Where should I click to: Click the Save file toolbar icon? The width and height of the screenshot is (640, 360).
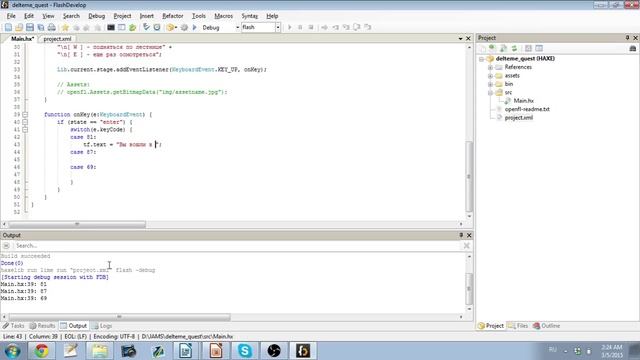coord(30,27)
